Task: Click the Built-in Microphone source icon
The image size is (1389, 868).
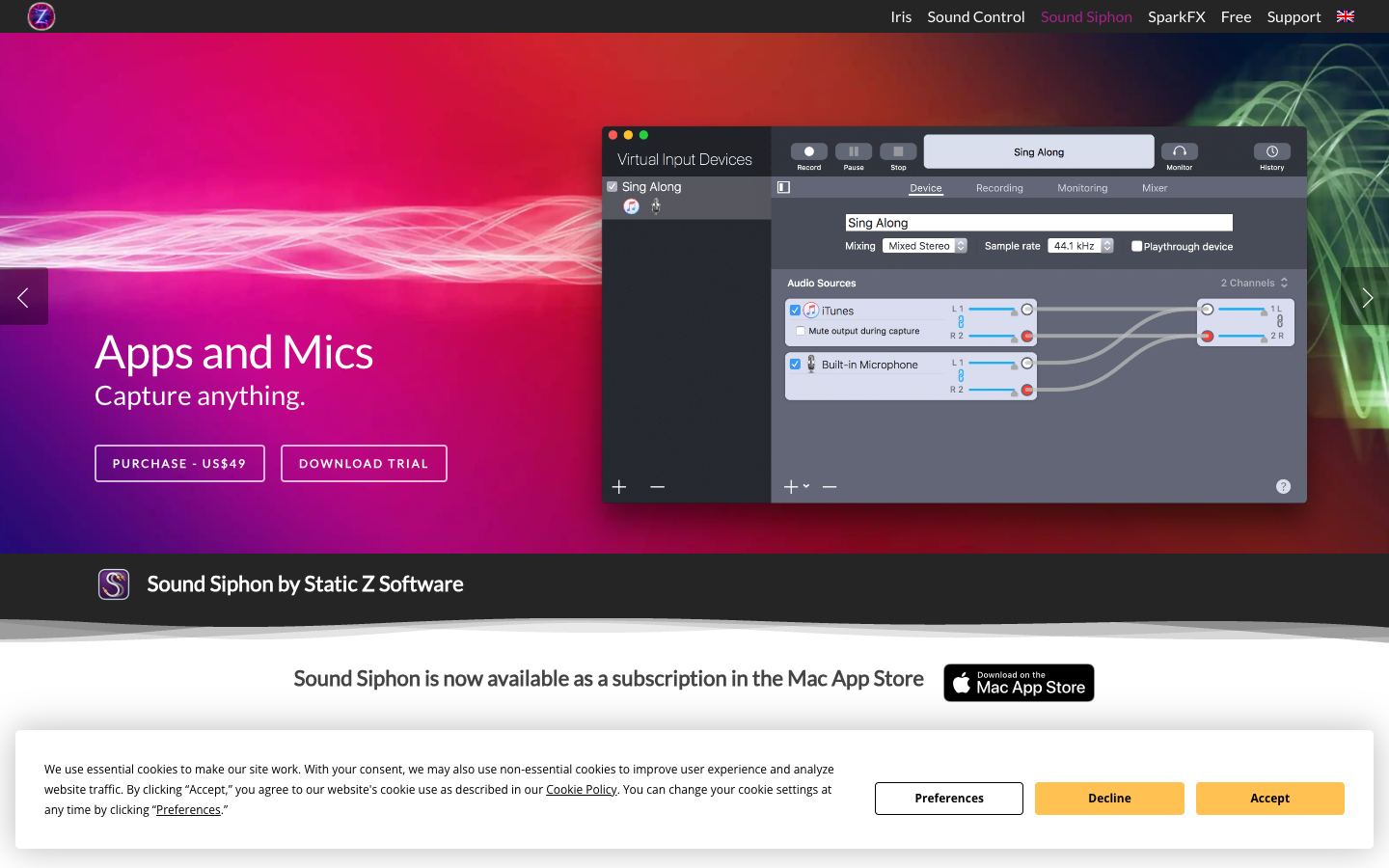Action: tap(811, 364)
